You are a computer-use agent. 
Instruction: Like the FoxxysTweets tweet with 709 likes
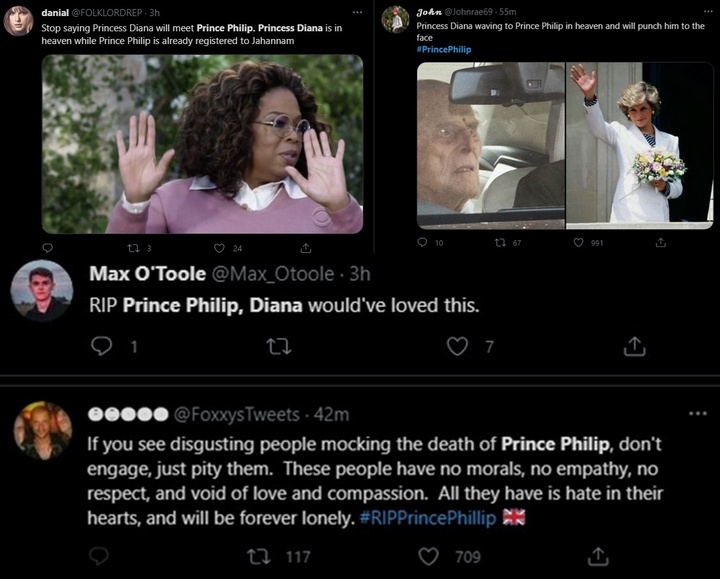(429, 557)
